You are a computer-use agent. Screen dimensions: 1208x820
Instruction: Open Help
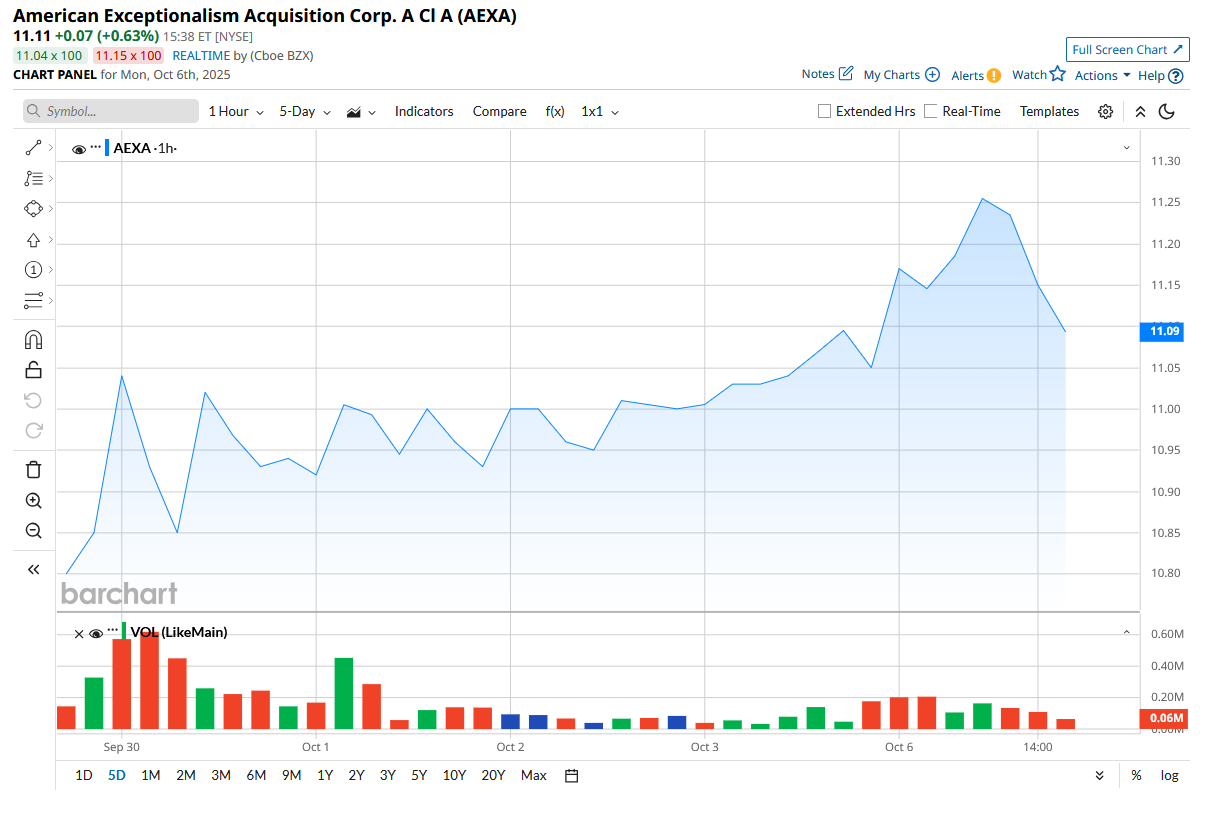1161,75
